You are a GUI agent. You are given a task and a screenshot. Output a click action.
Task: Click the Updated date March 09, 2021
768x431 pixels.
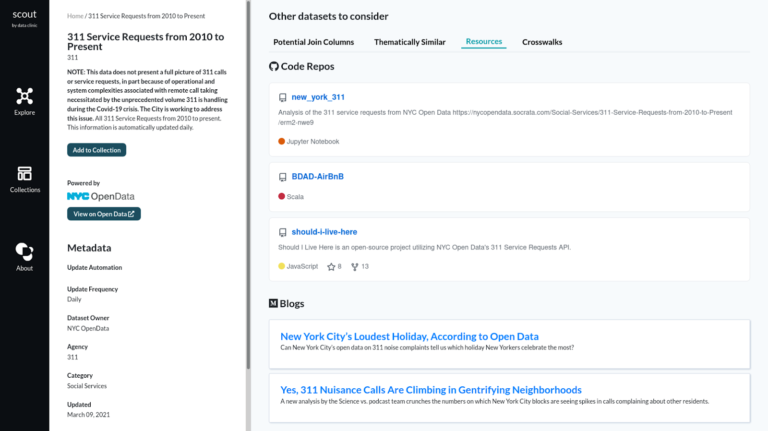[x=89, y=415]
